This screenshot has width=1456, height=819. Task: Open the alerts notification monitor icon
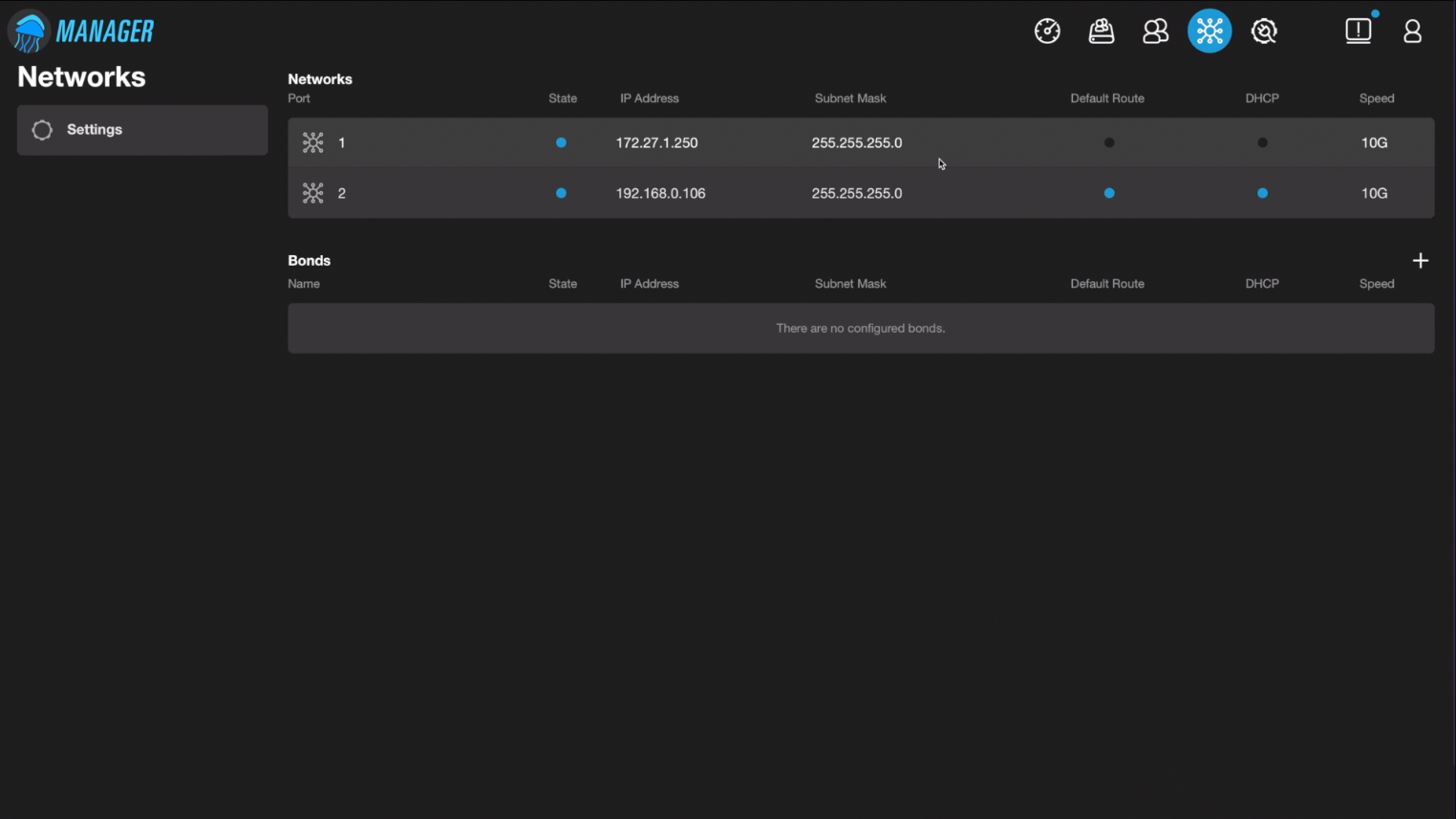point(1358,31)
